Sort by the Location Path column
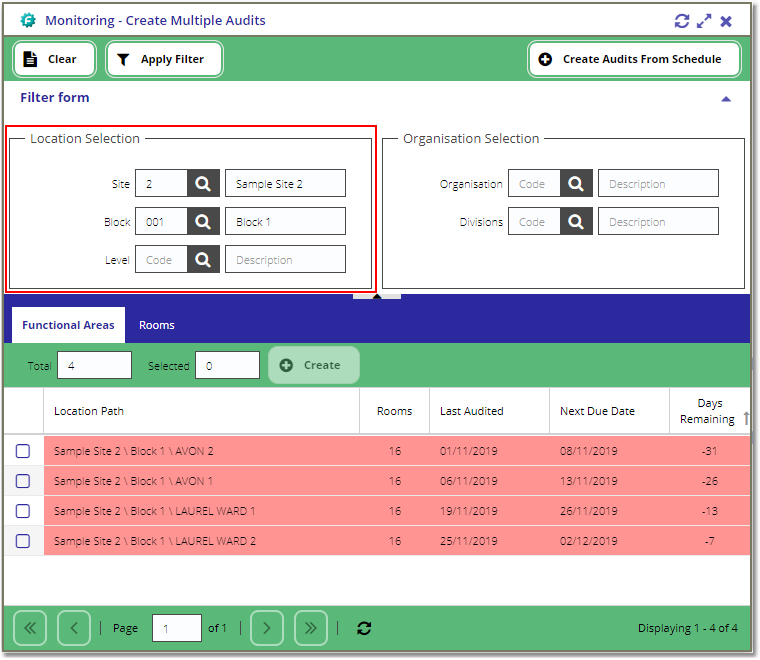Image resolution: width=760 pixels, height=660 pixels. (202, 411)
